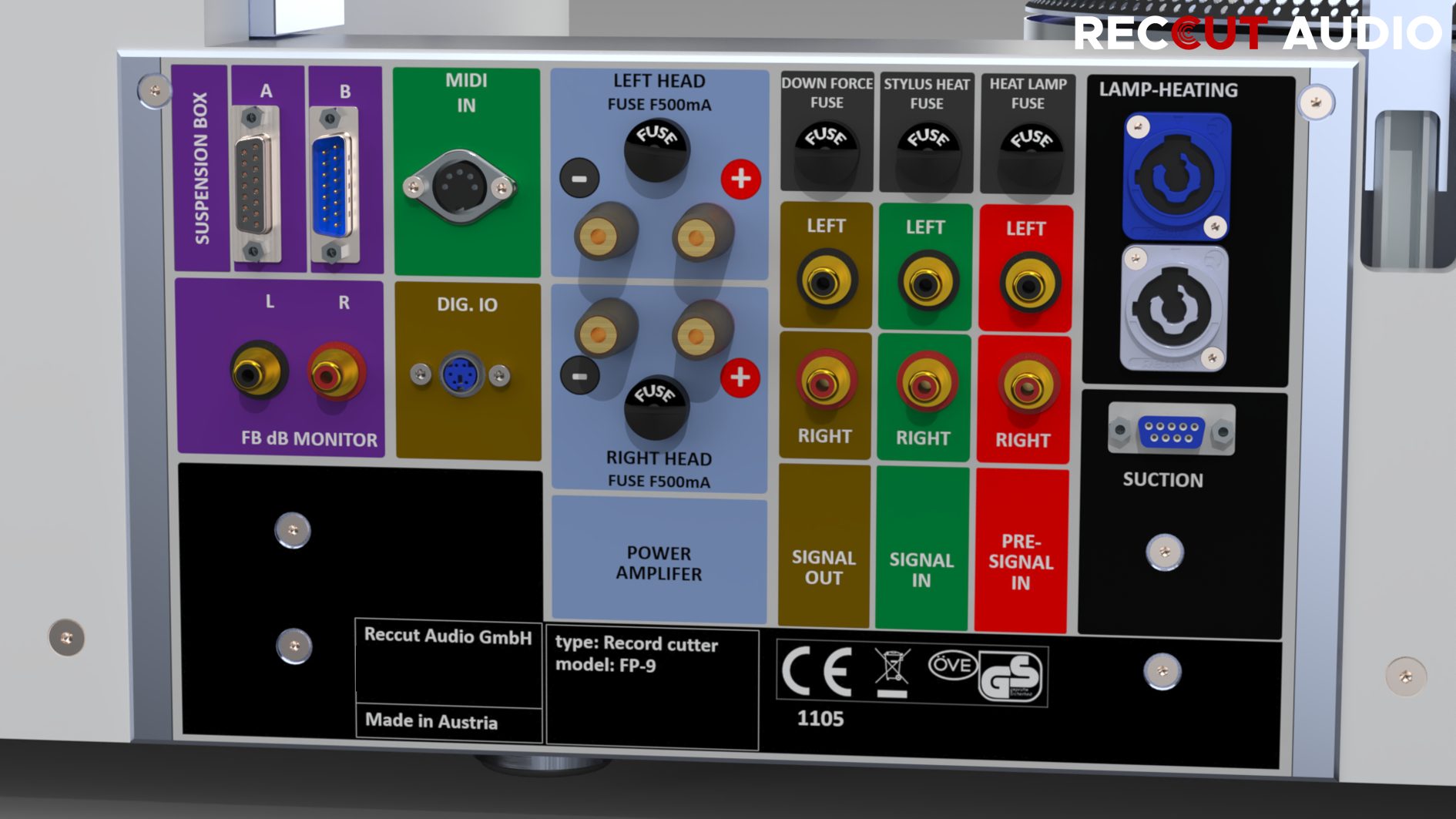This screenshot has width=1456, height=819.
Task: Click the blue Lamp-Heating power connector
Action: [1175, 176]
